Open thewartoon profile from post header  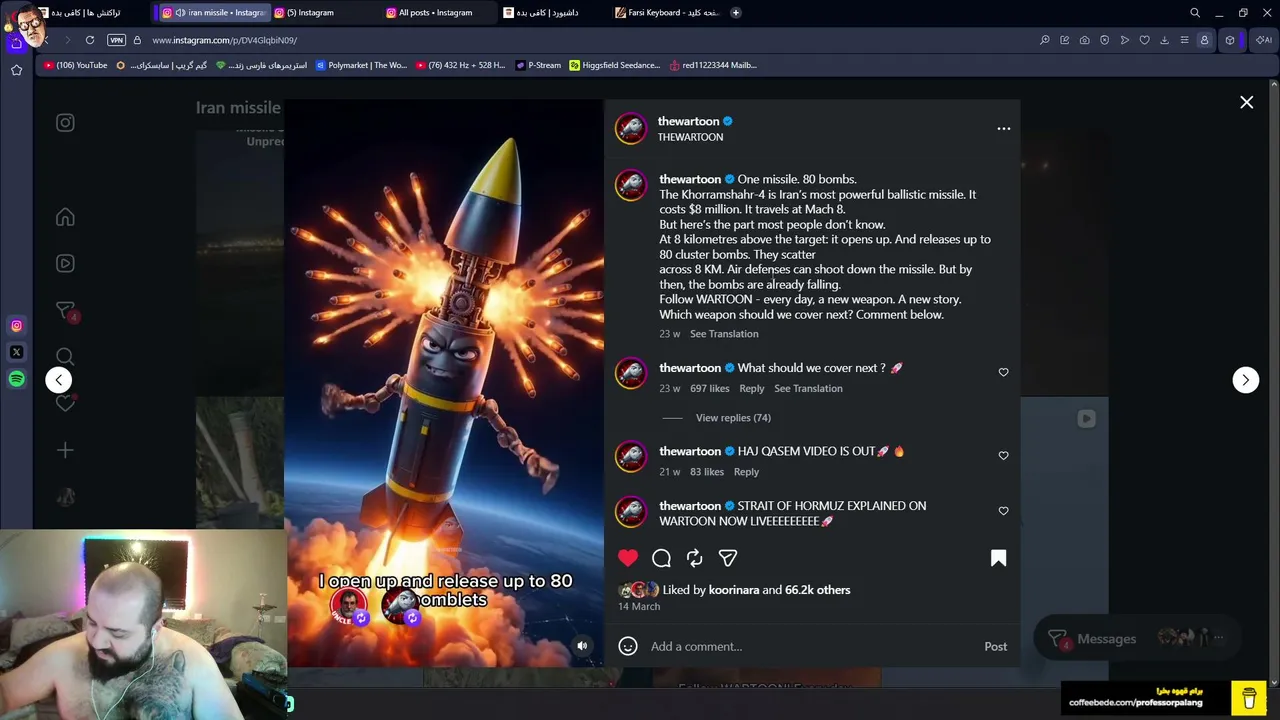(688, 121)
